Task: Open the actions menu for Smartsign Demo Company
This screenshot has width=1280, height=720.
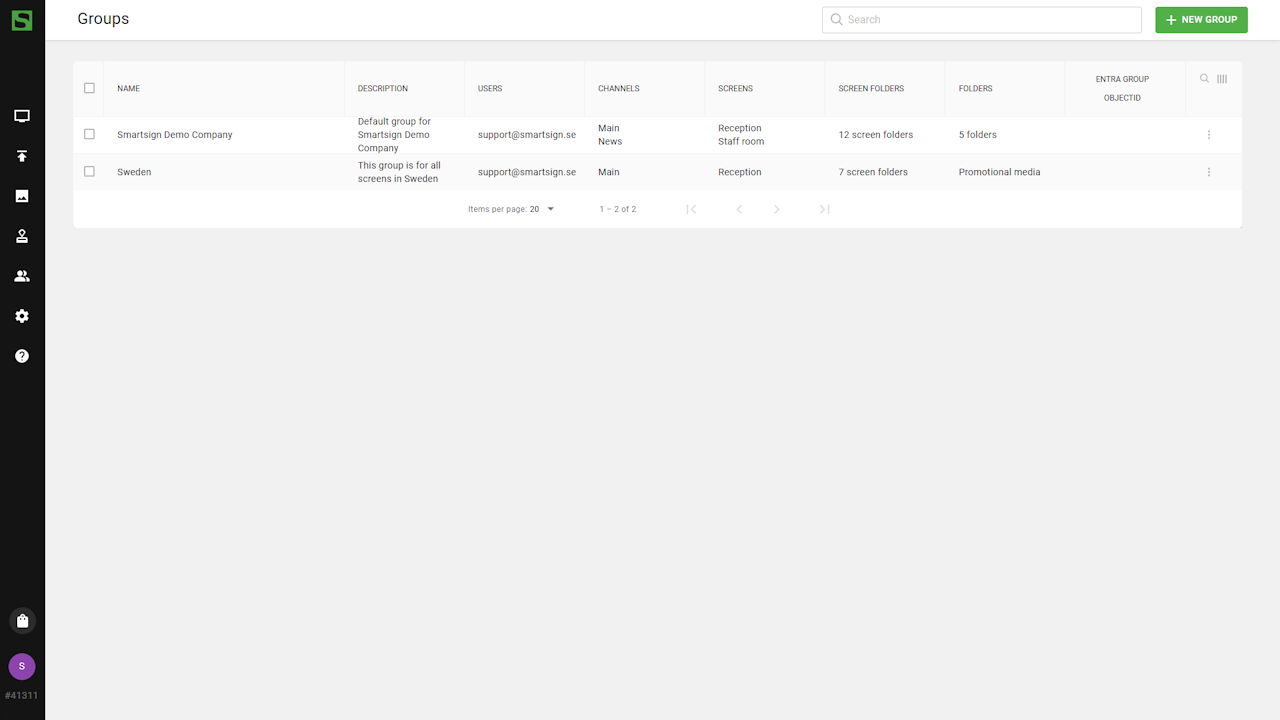Action: [1209, 135]
